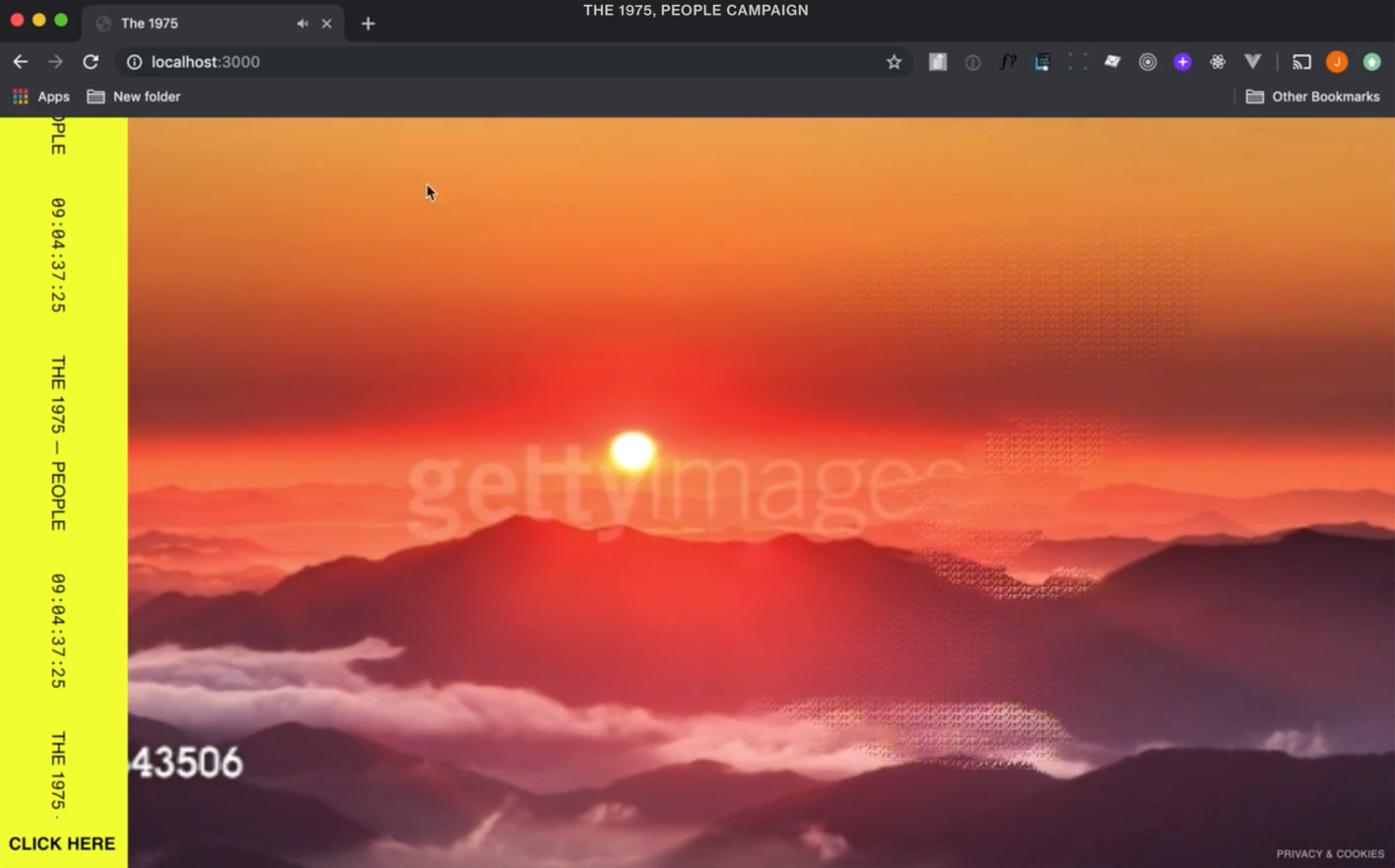1395x868 pixels.
Task: Mute the tab via speaker icon
Action: click(302, 23)
